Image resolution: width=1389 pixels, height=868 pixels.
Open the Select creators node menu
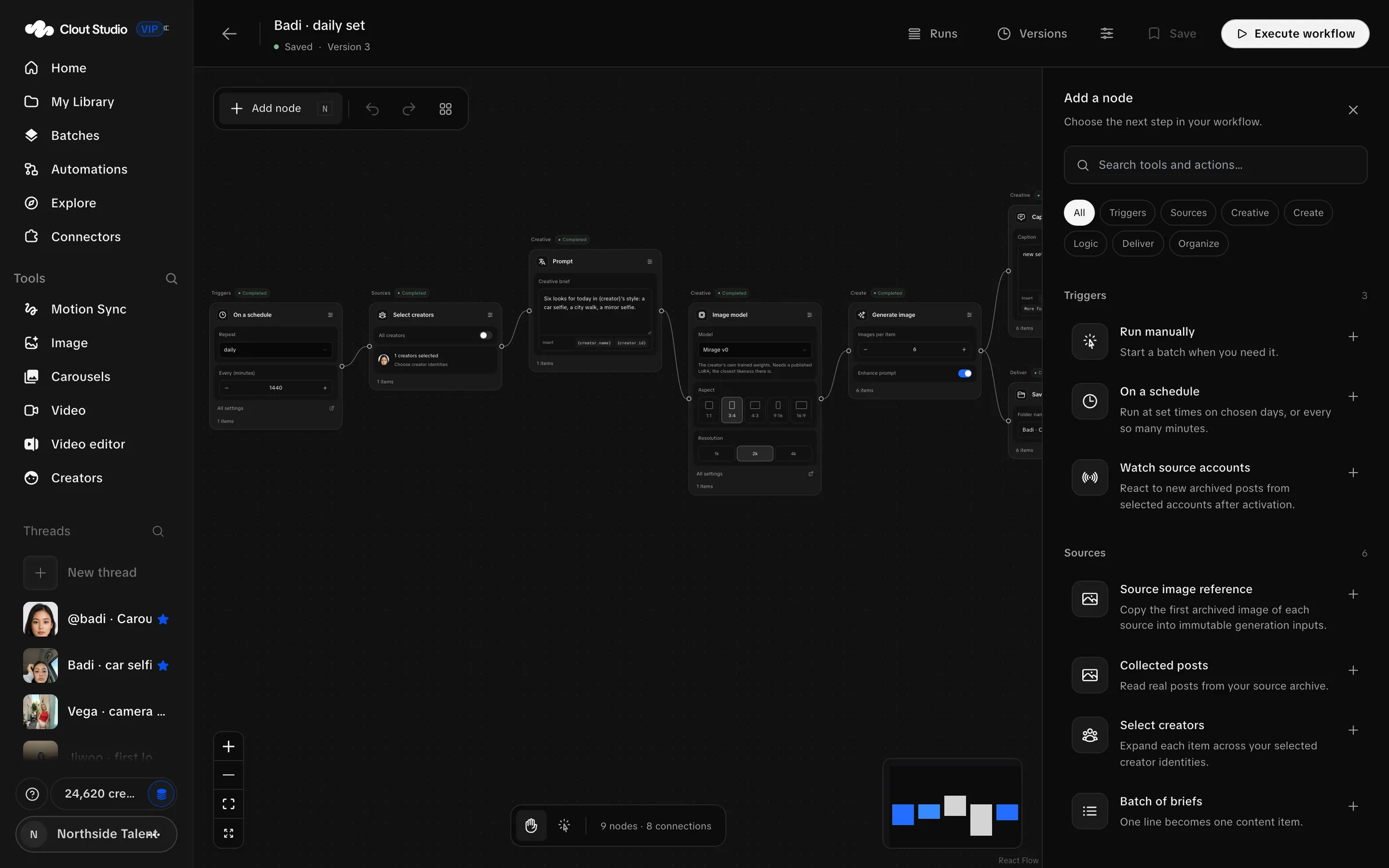pyautogui.click(x=490, y=315)
